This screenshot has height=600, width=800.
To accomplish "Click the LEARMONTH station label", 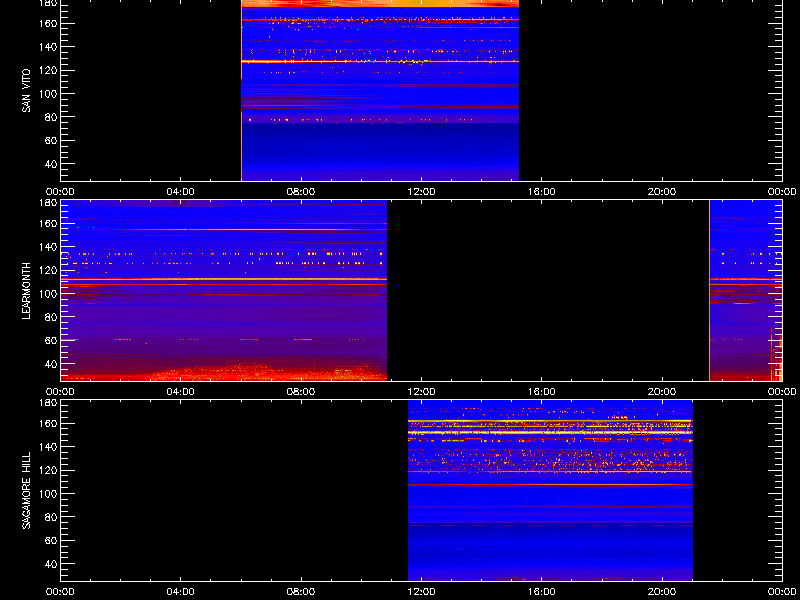I will 26,291.
